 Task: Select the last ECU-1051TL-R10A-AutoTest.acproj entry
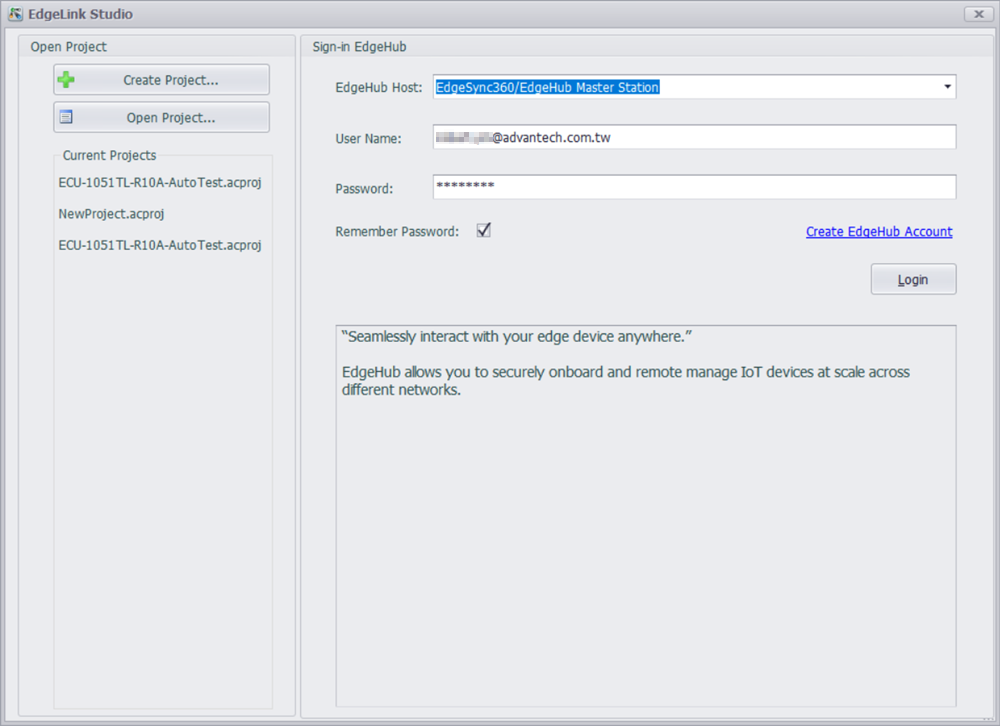click(160, 245)
